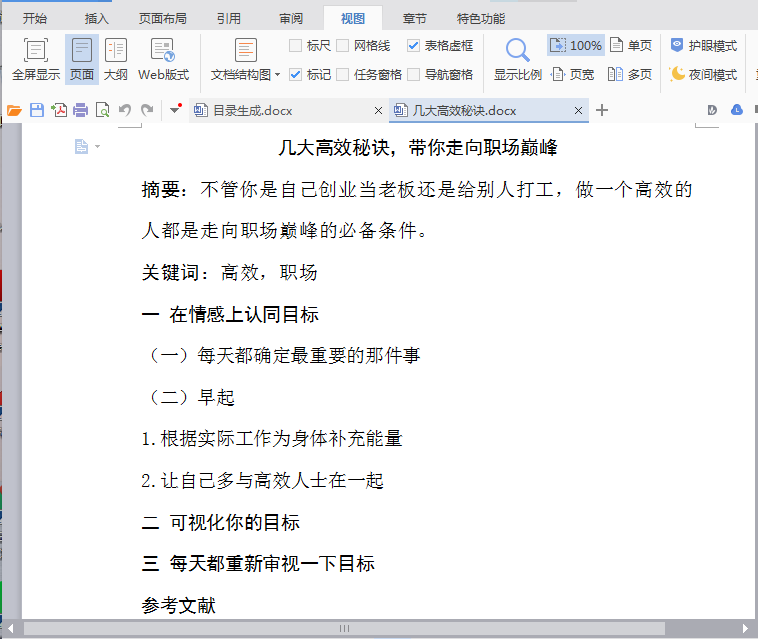Uncheck table virtual frame checkbox

[x=413, y=45]
